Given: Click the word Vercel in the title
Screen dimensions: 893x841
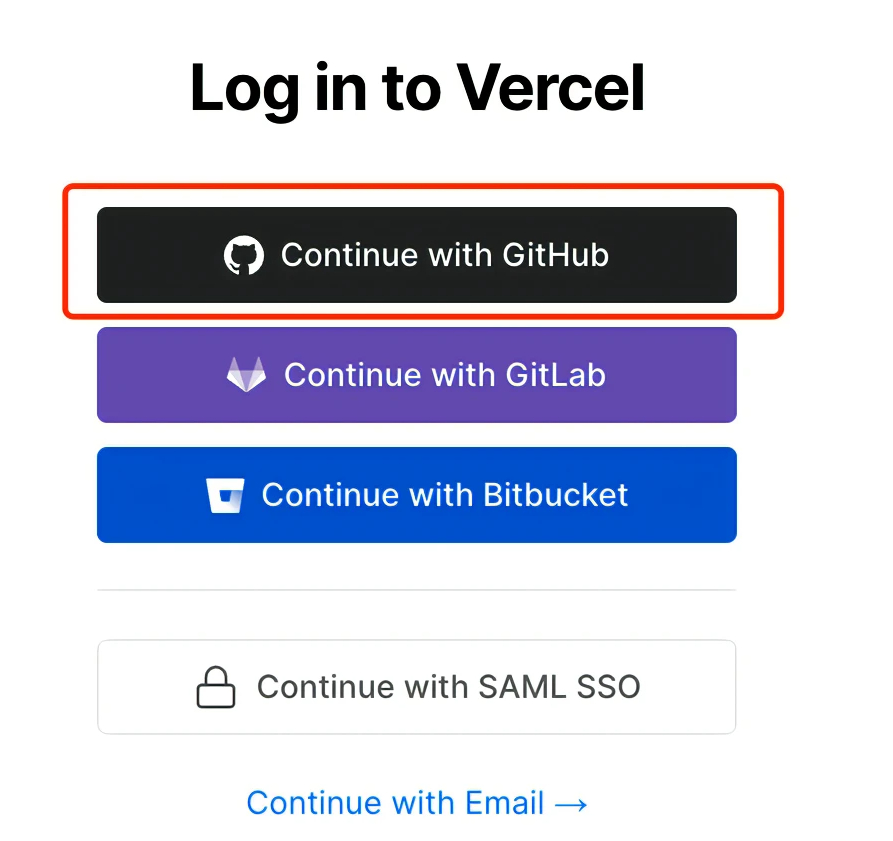Looking at the screenshot, I should tap(551, 88).
